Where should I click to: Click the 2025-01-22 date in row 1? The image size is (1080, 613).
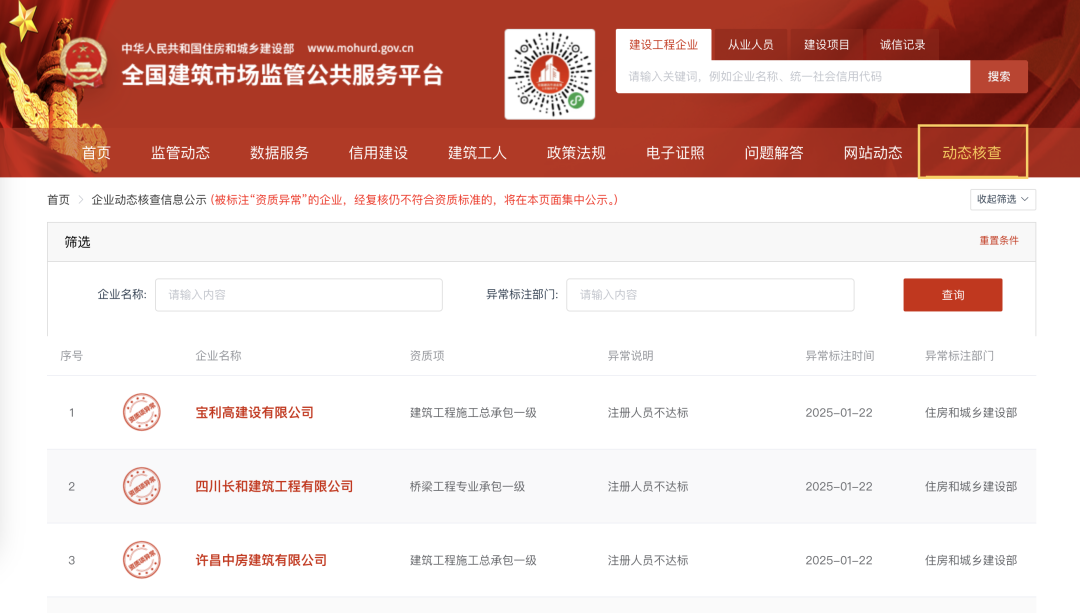pyautogui.click(x=839, y=413)
